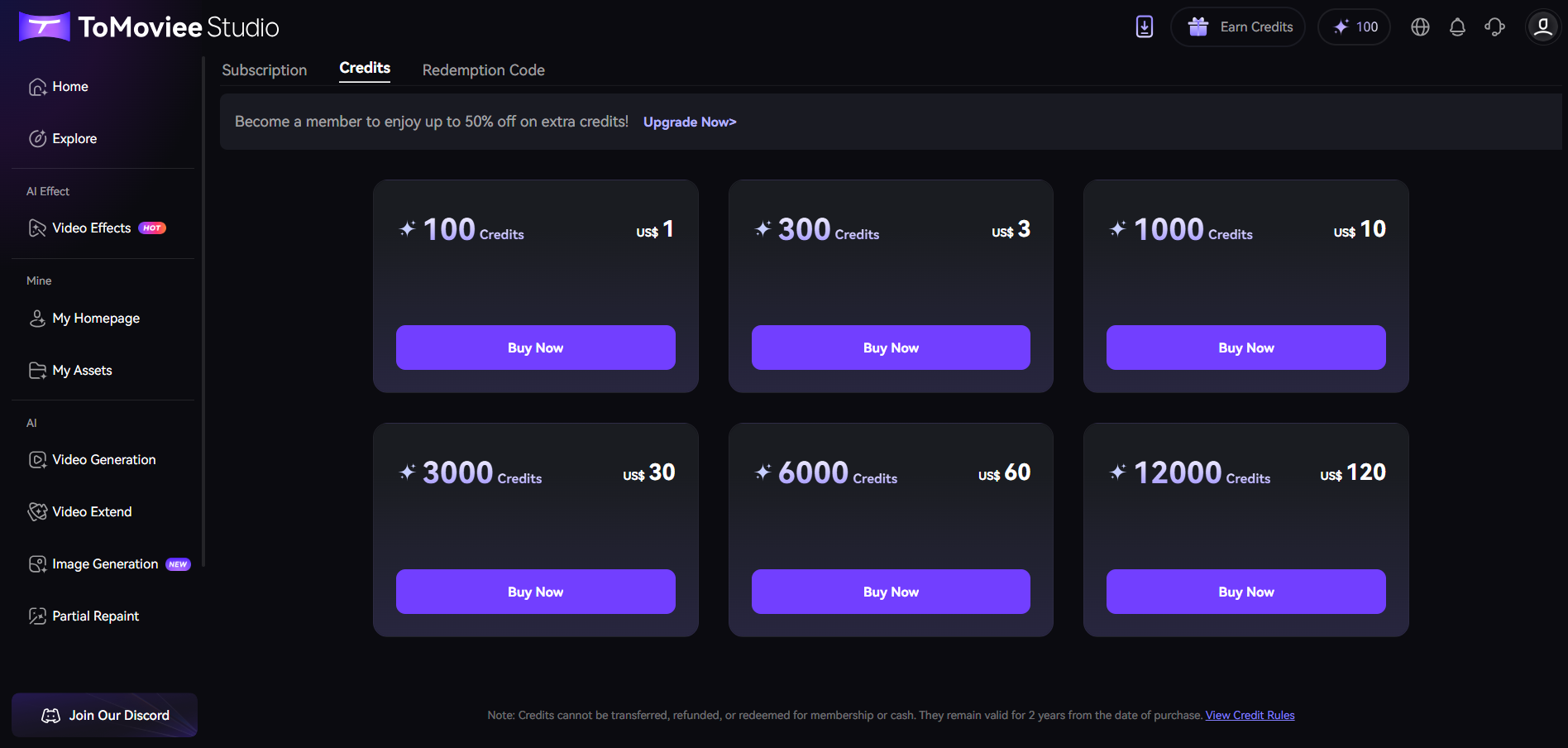Buy the 100 Credits pack

(535, 348)
